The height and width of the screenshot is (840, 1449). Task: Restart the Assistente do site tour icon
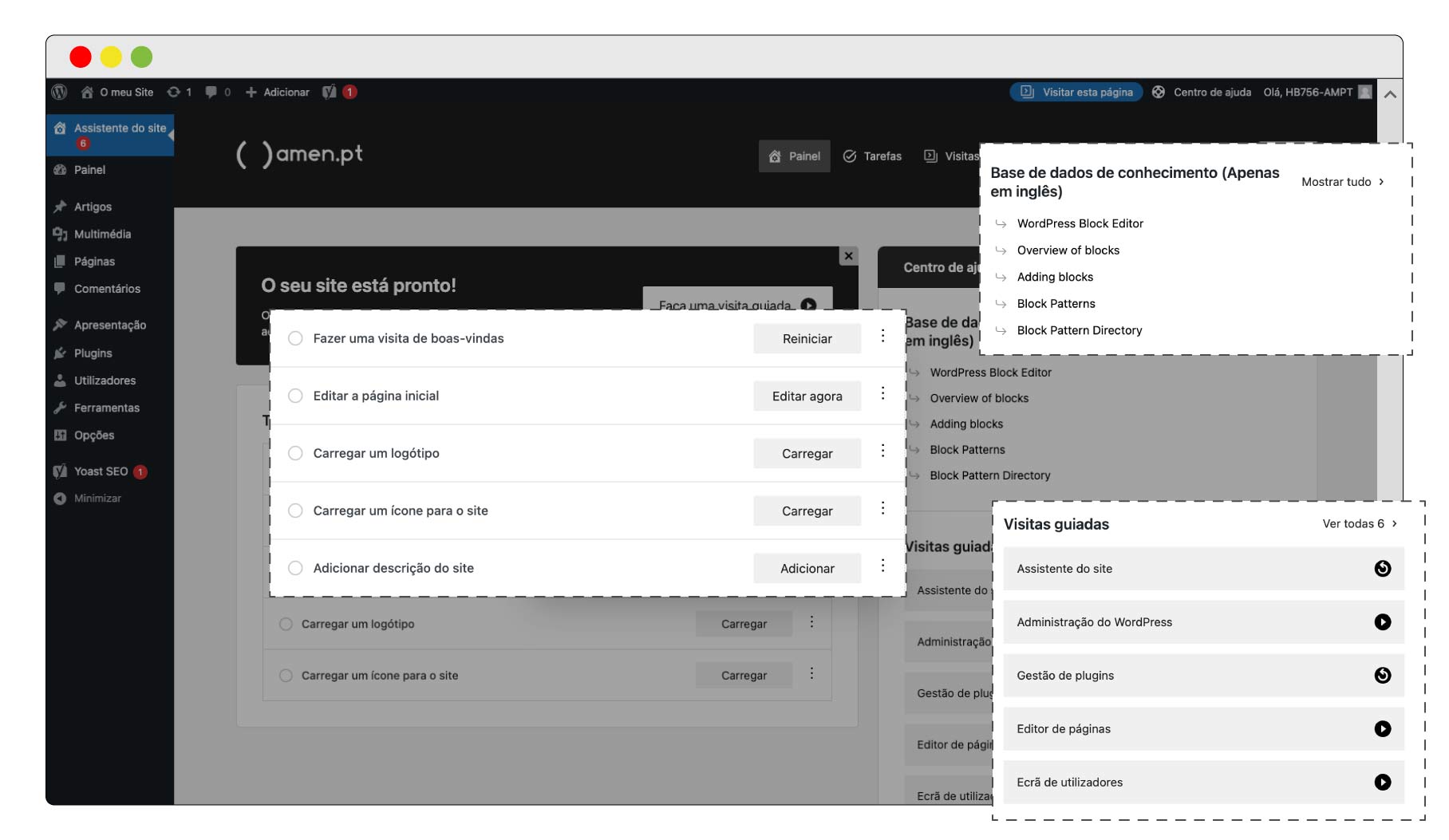(x=1383, y=569)
